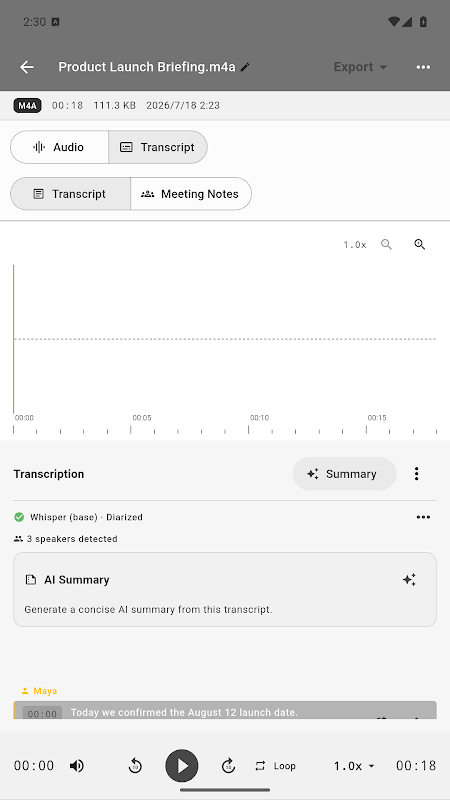Edit file name with pencil icon
The height and width of the screenshot is (800, 450).
(x=245, y=67)
